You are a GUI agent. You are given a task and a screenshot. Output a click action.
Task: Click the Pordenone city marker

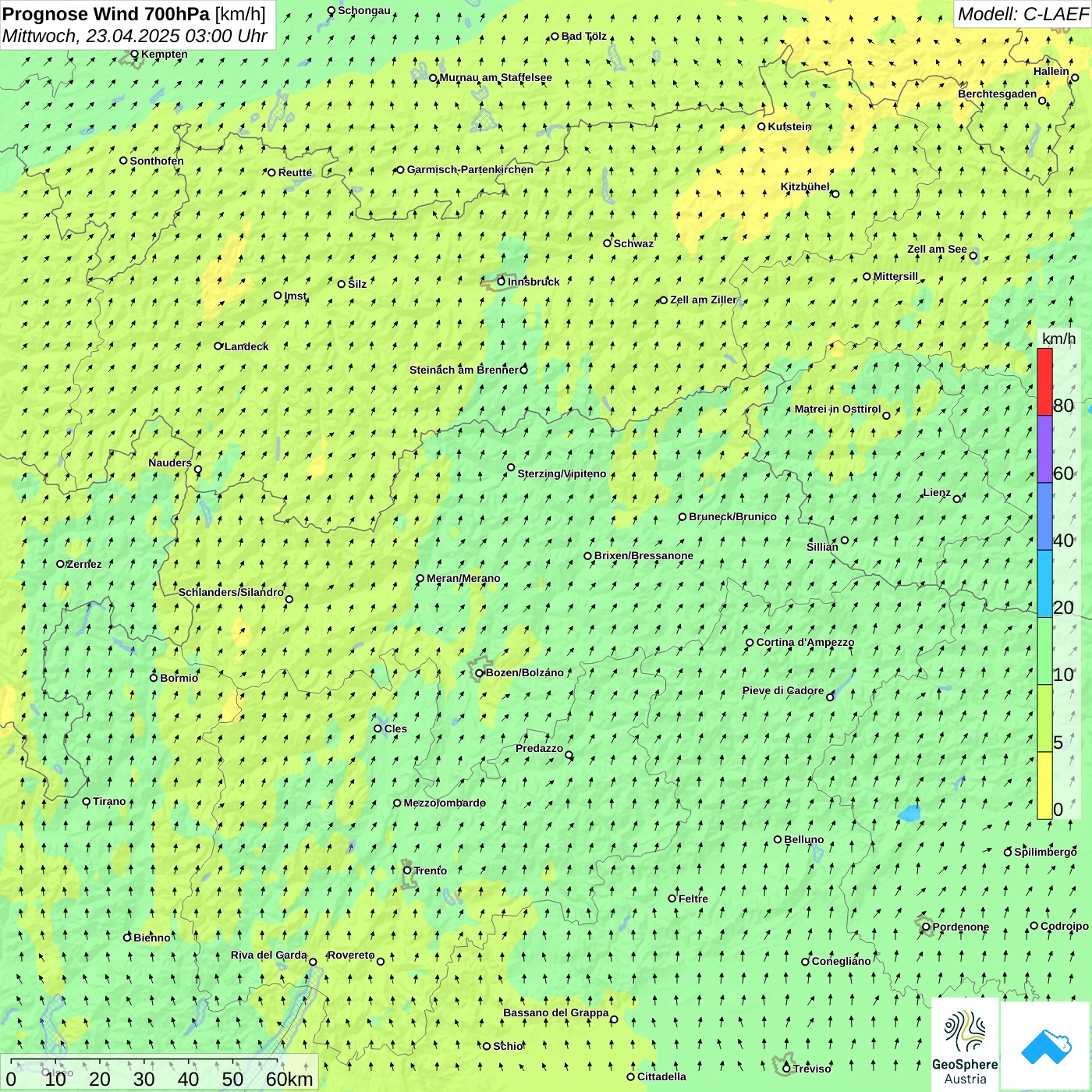(x=927, y=927)
